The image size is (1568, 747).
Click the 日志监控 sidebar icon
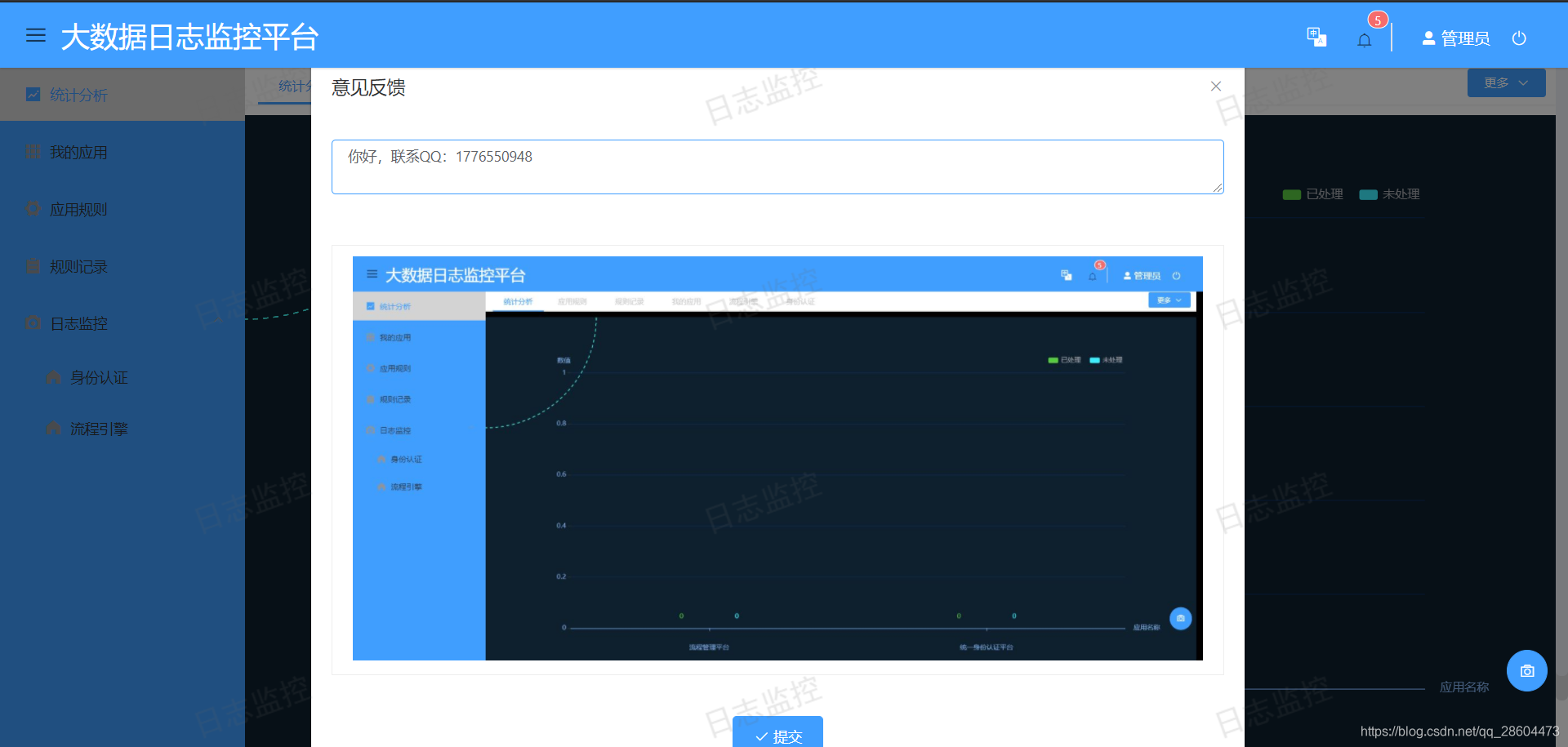pos(33,323)
